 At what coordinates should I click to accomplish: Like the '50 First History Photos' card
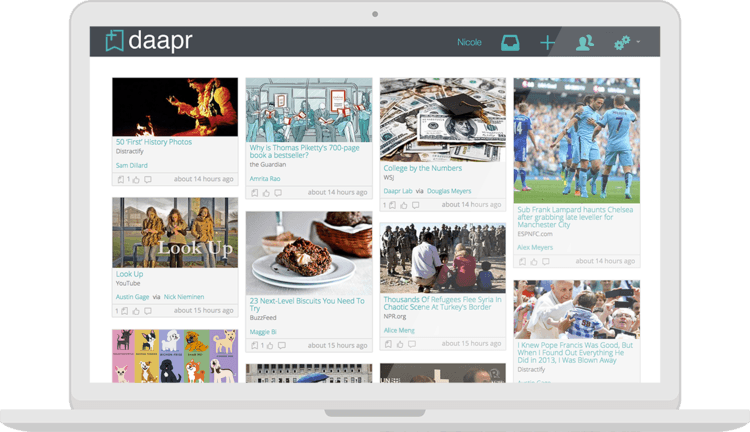tap(136, 179)
